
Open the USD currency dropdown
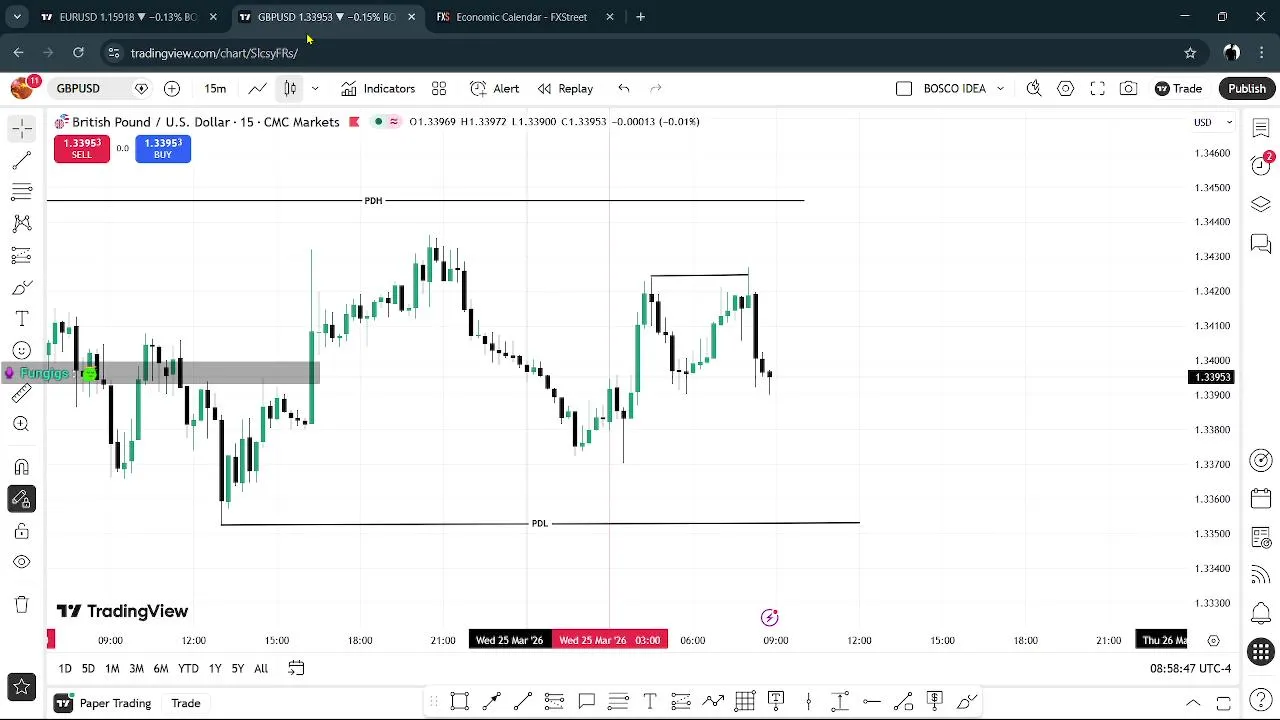coord(1213,122)
